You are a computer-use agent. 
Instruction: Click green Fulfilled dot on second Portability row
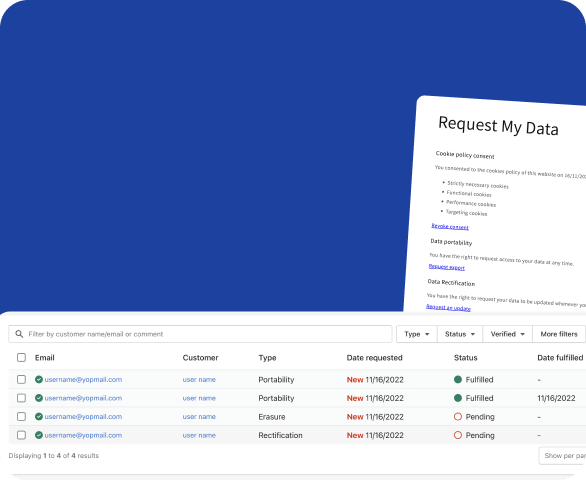tap(458, 398)
